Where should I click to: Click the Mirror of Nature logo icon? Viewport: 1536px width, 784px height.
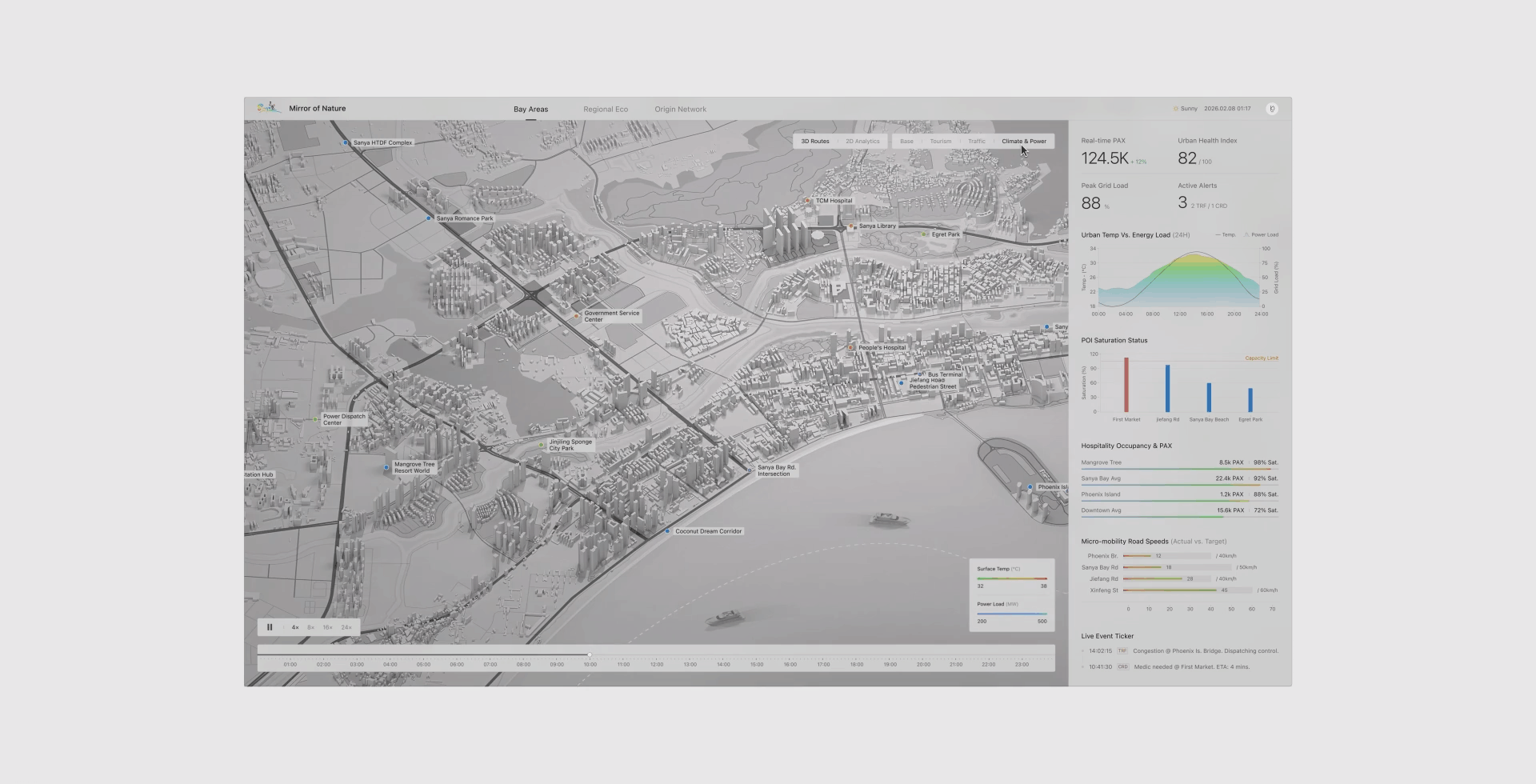pos(268,108)
